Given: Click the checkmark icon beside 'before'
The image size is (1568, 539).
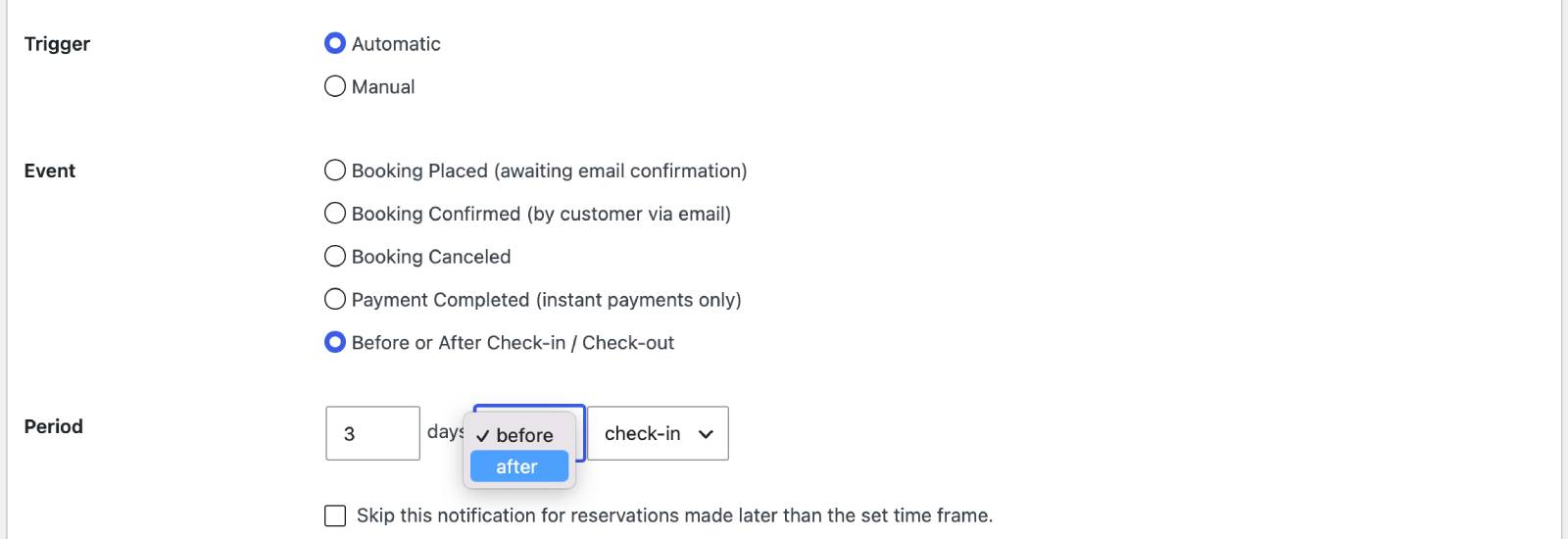Looking at the screenshot, I should tap(482, 436).
